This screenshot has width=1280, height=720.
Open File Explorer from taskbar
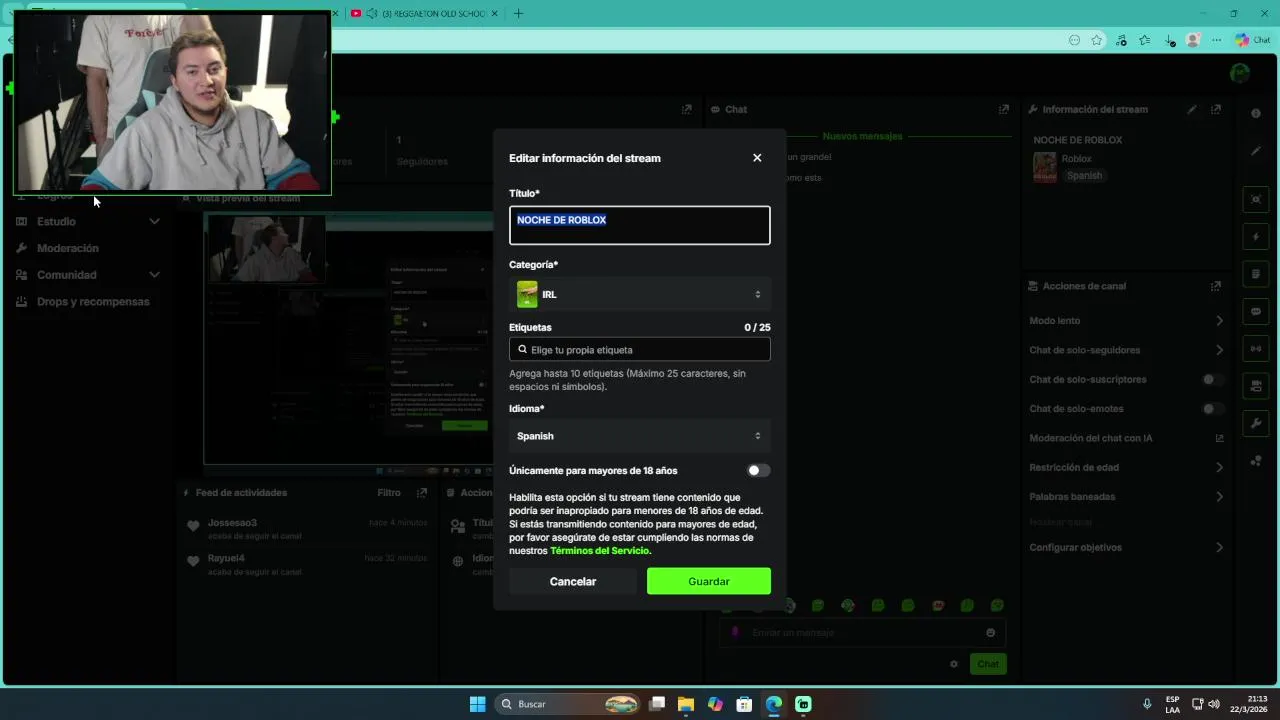coord(686,704)
